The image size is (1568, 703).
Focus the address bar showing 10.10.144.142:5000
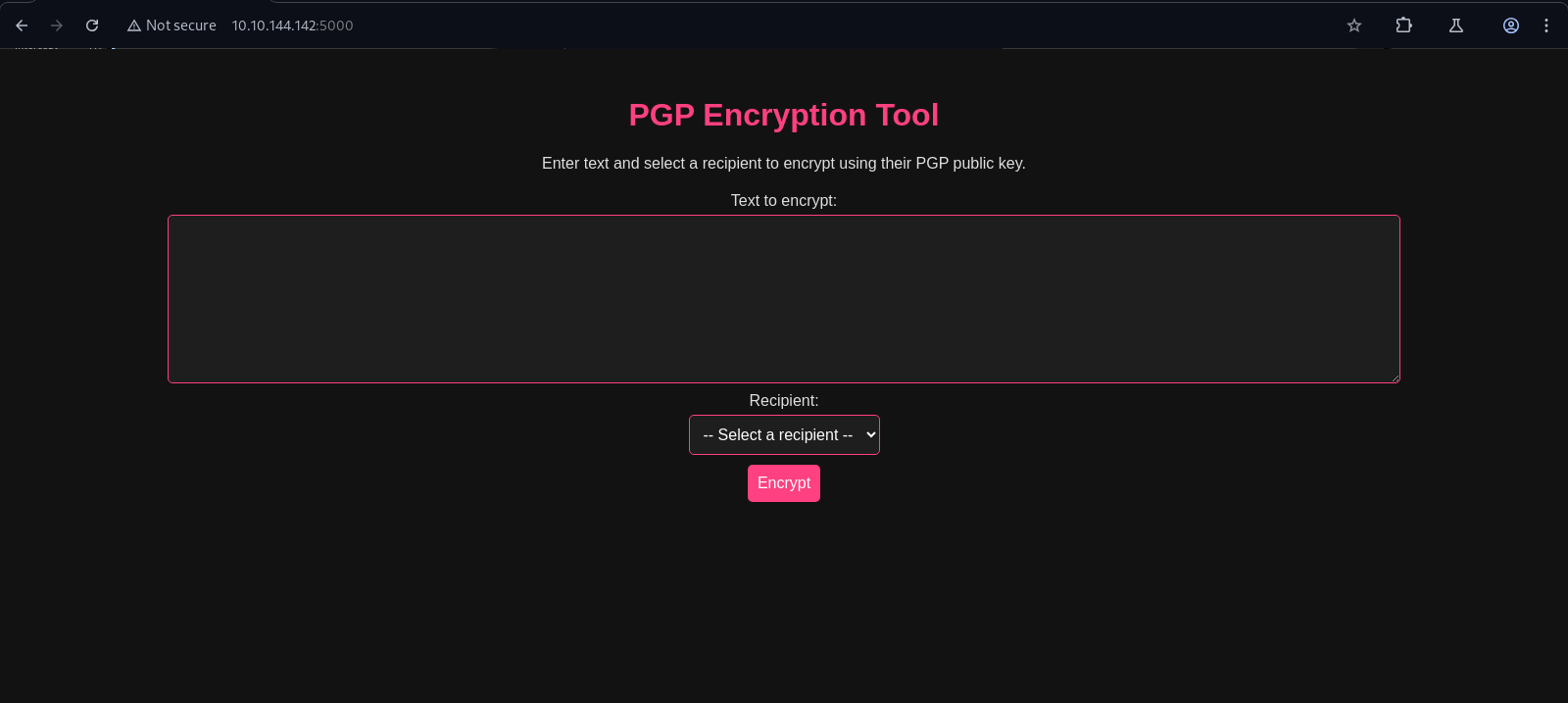(292, 25)
